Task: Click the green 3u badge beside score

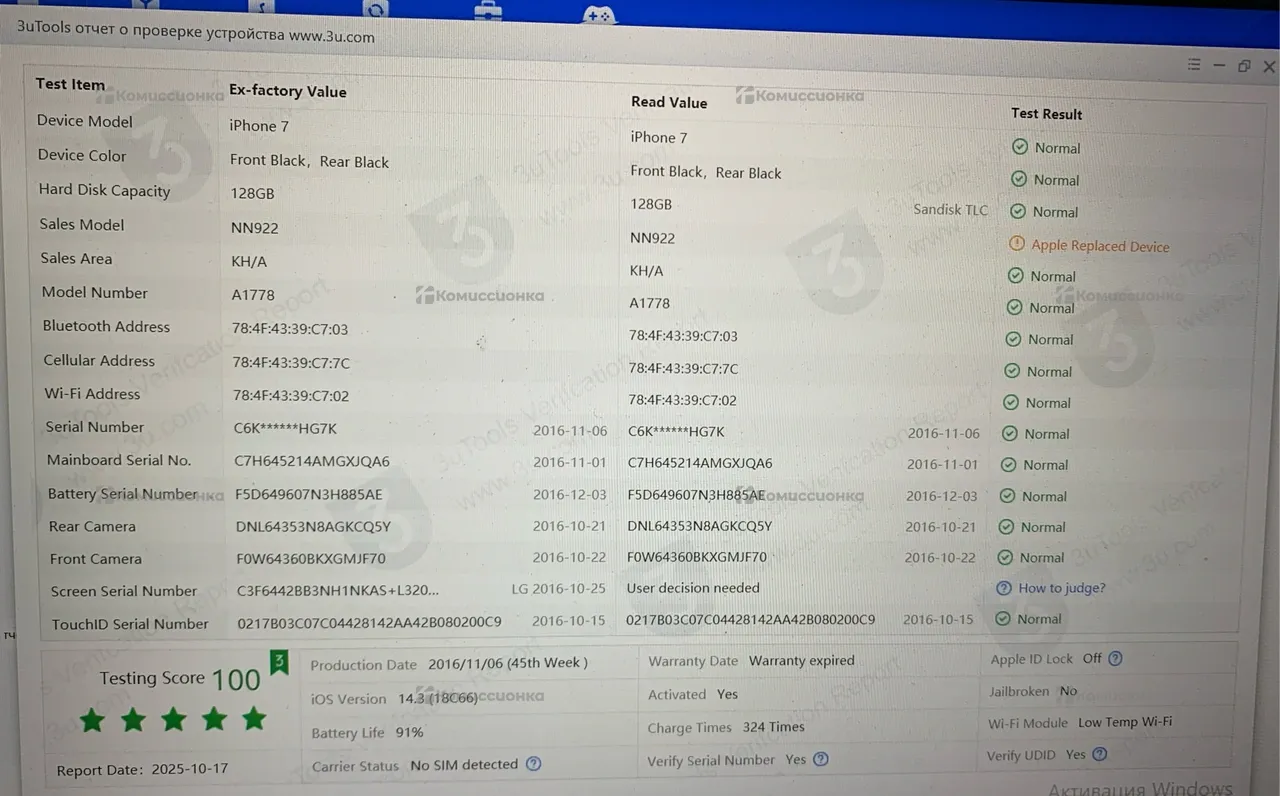Action: point(280,662)
